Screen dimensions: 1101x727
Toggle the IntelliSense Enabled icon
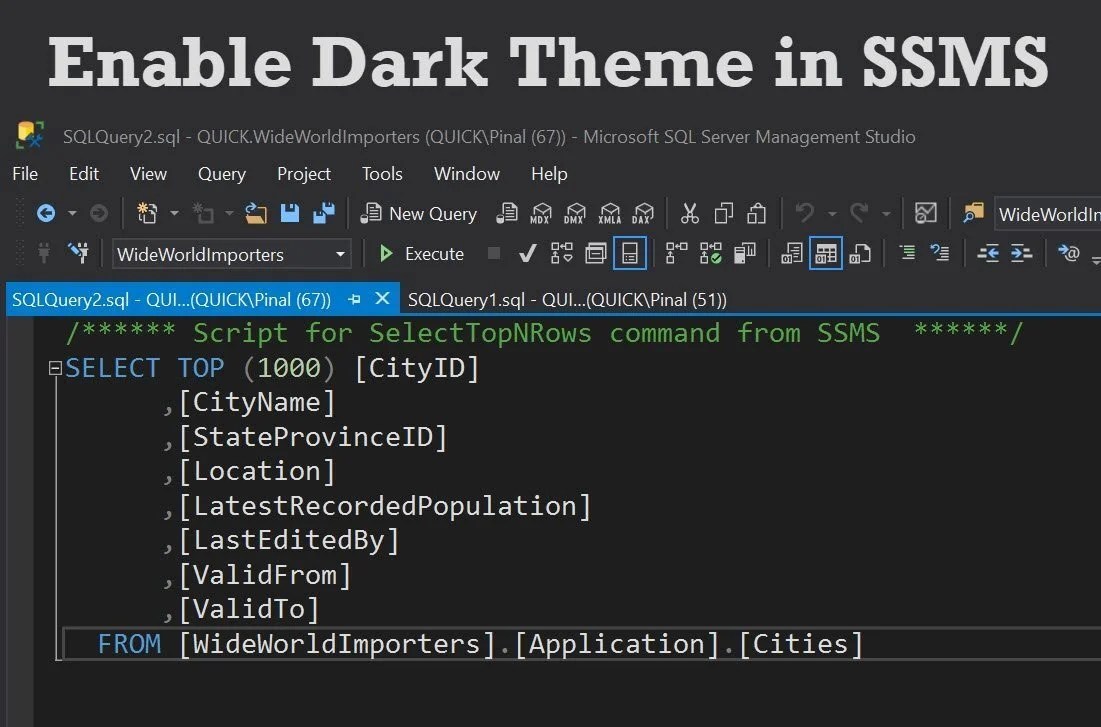630,254
